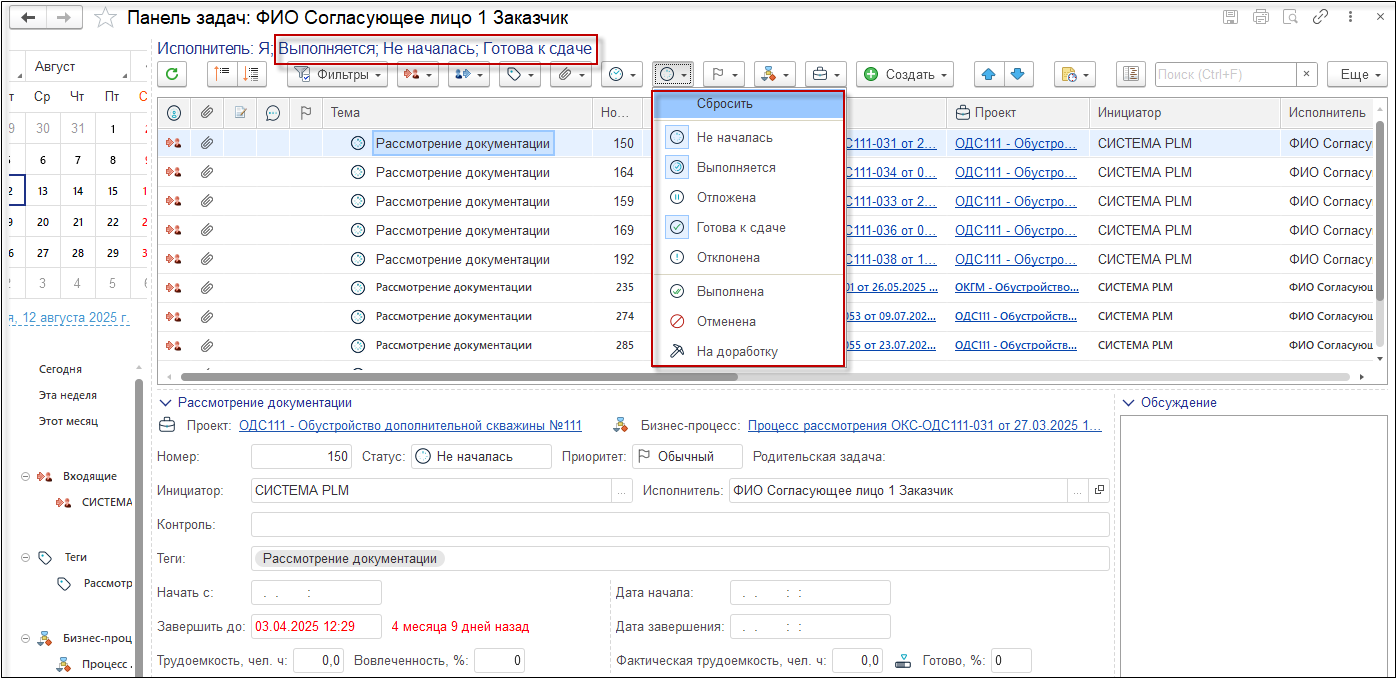Click the 'Завершить до' date field
This screenshot has width=1396, height=678.
tap(316, 627)
